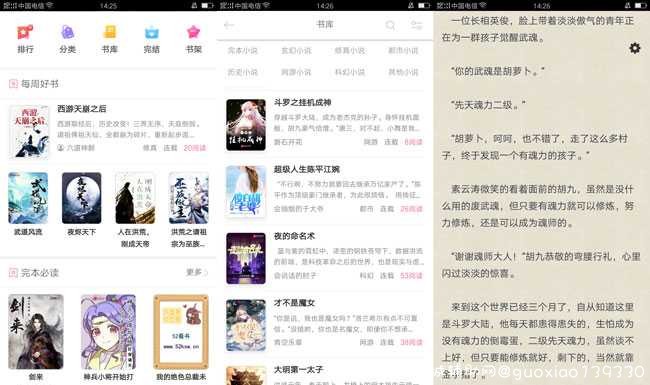Select the 修真小说 category tab
Image resolution: width=650 pixels, height=385 pixels.
[349, 51]
